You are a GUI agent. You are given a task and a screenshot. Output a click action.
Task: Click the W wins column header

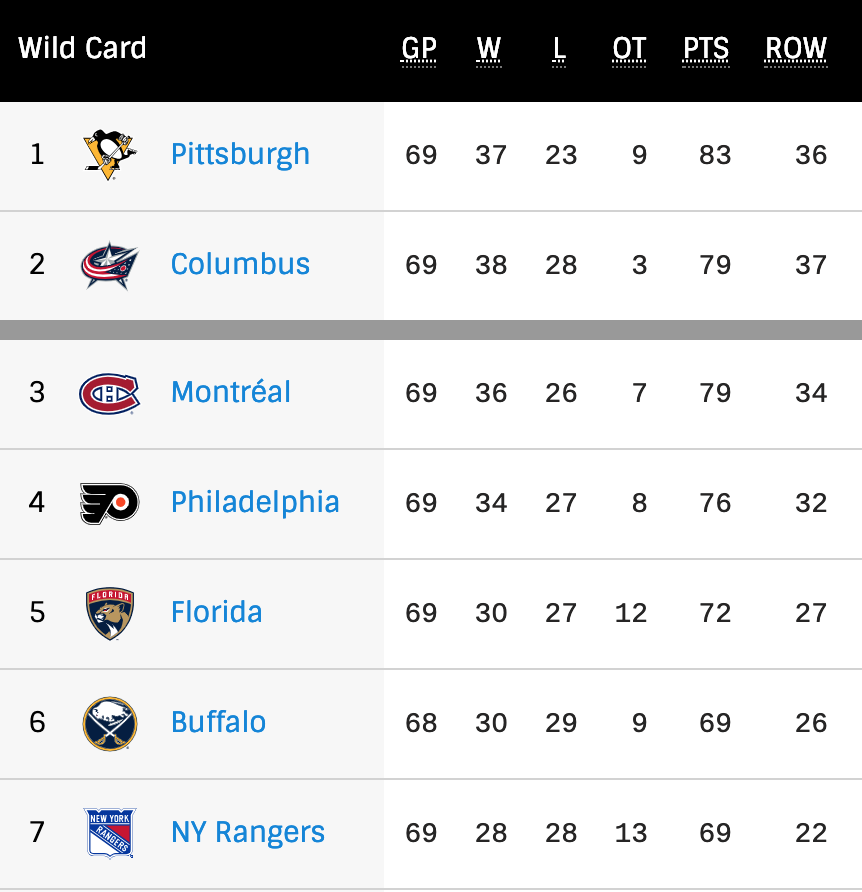tap(489, 48)
